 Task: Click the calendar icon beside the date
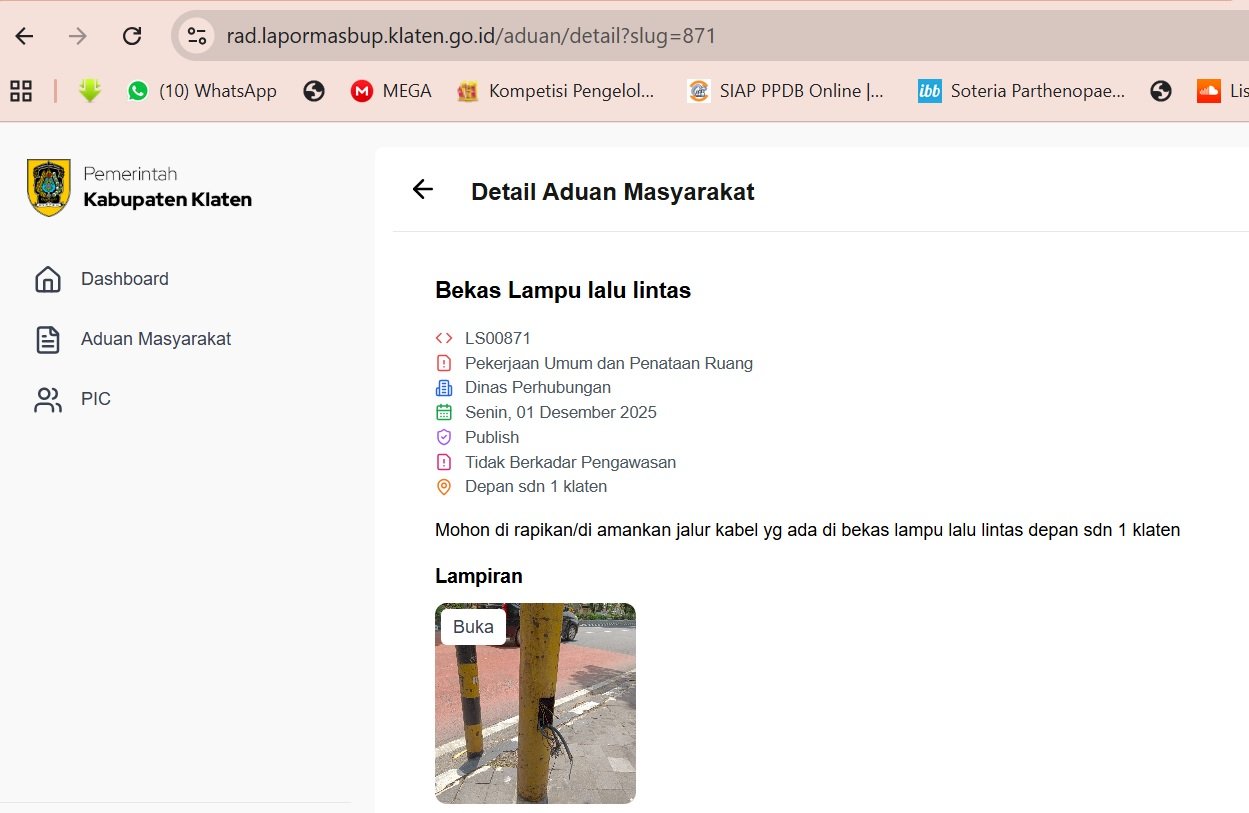(x=443, y=412)
